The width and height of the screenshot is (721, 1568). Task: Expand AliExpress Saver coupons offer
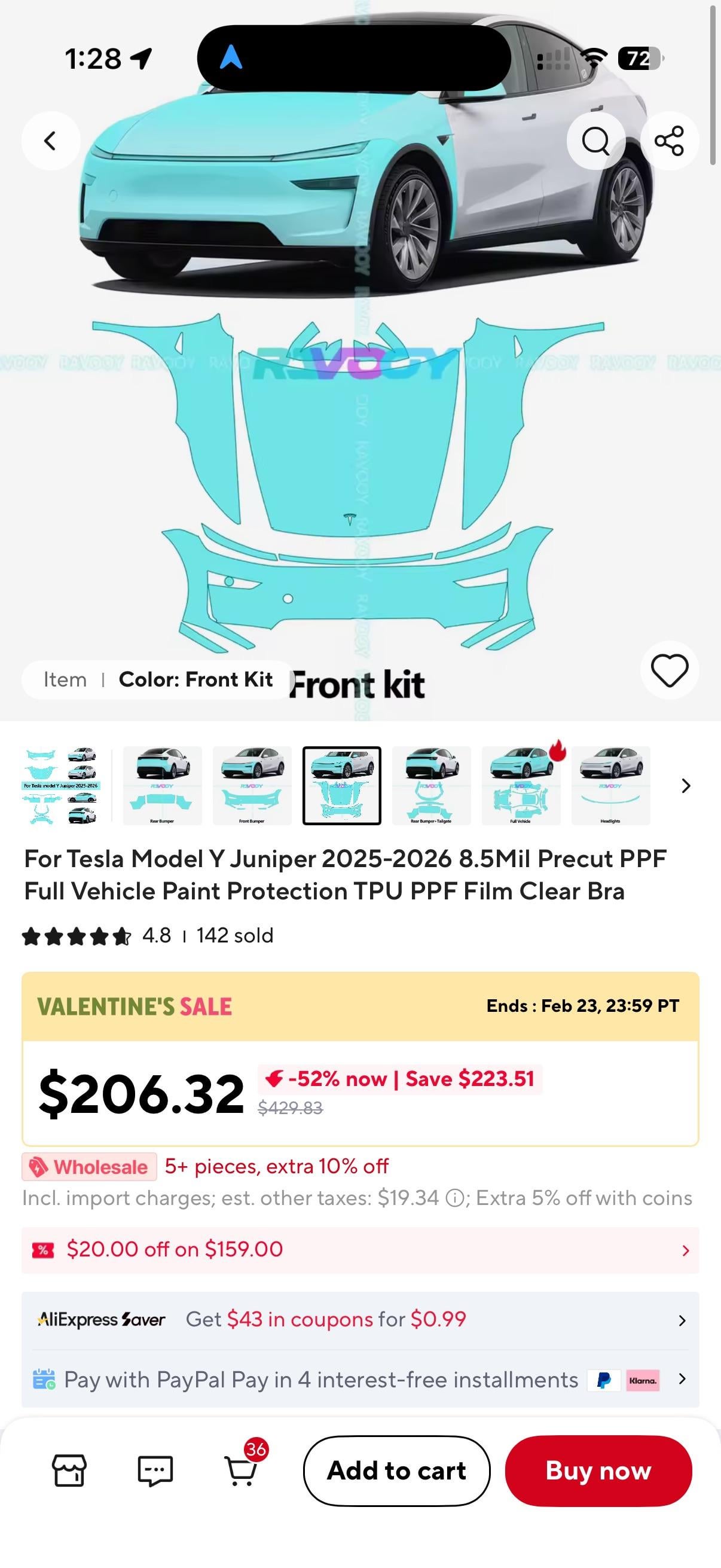pos(360,1320)
